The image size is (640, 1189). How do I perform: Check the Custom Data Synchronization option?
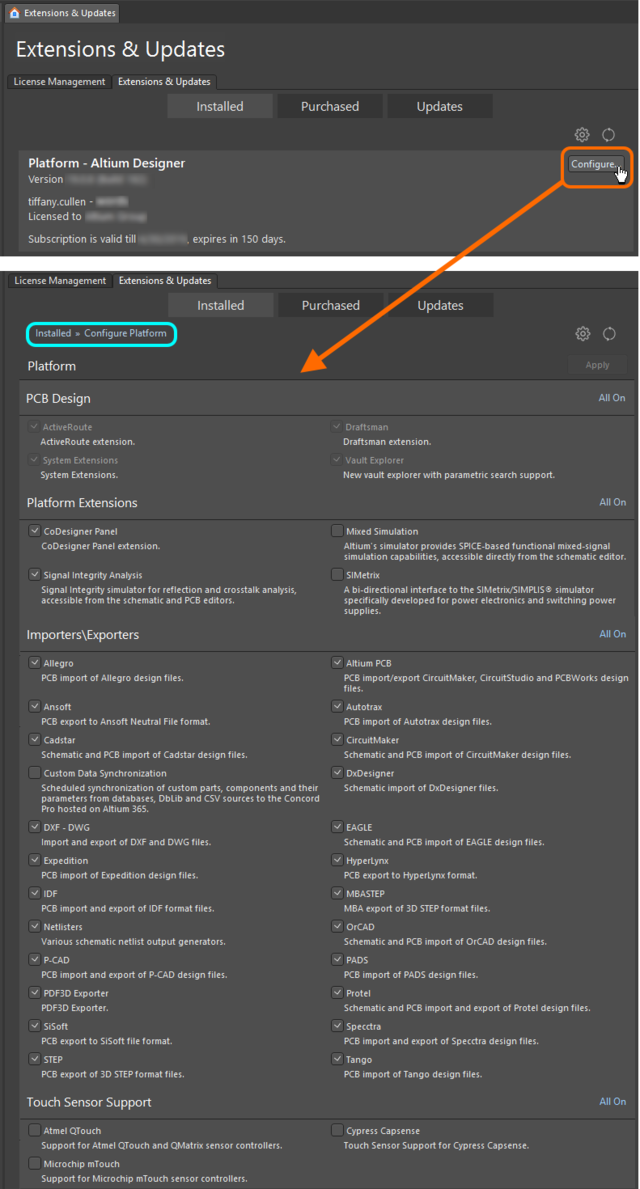point(34,772)
